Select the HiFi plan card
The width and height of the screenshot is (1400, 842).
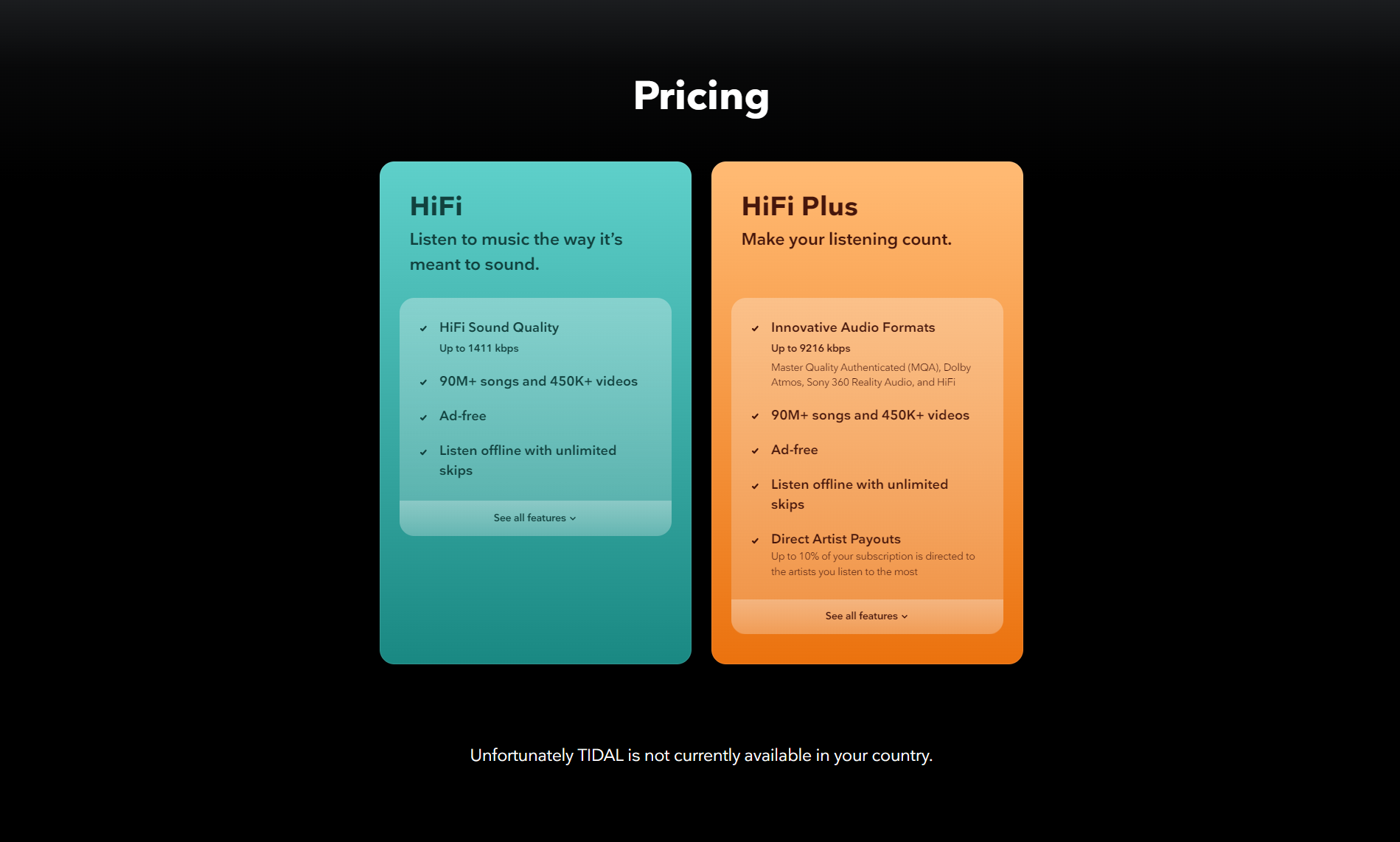pyautogui.click(x=535, y=590)
